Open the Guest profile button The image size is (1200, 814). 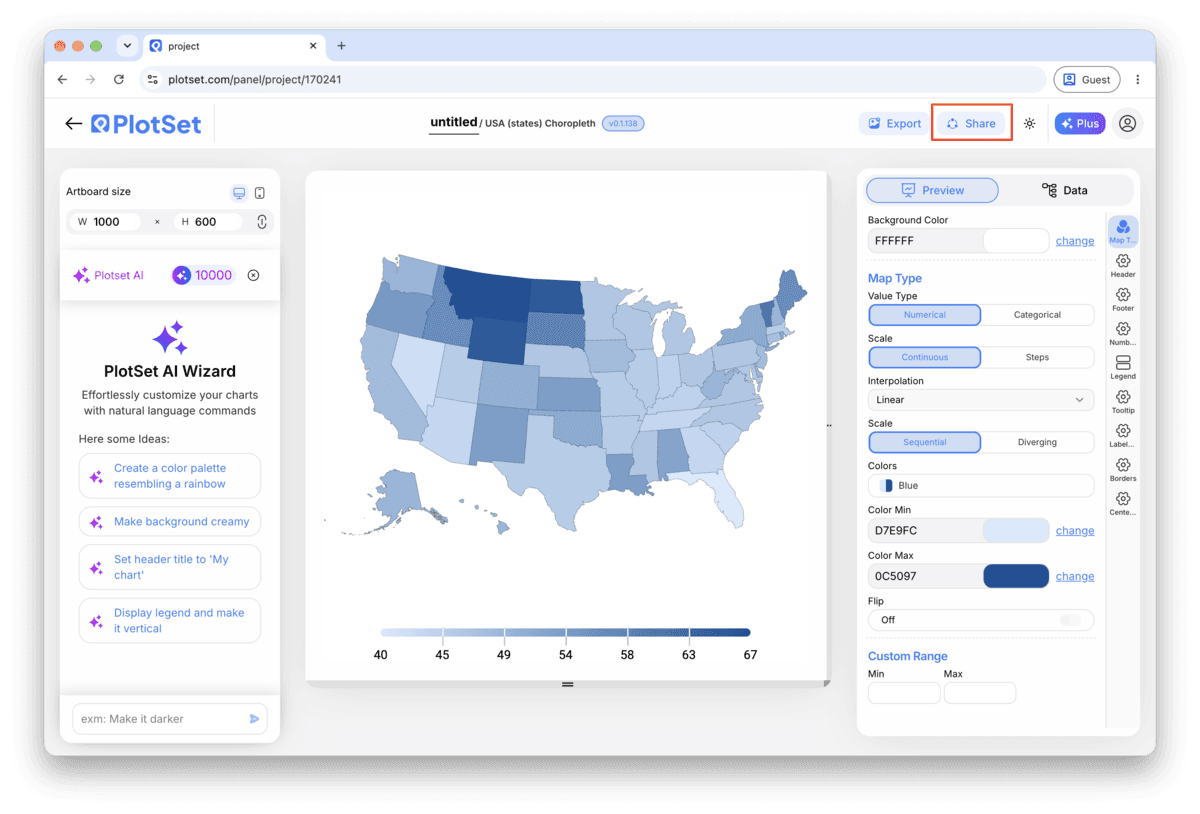pos(1086,79)
